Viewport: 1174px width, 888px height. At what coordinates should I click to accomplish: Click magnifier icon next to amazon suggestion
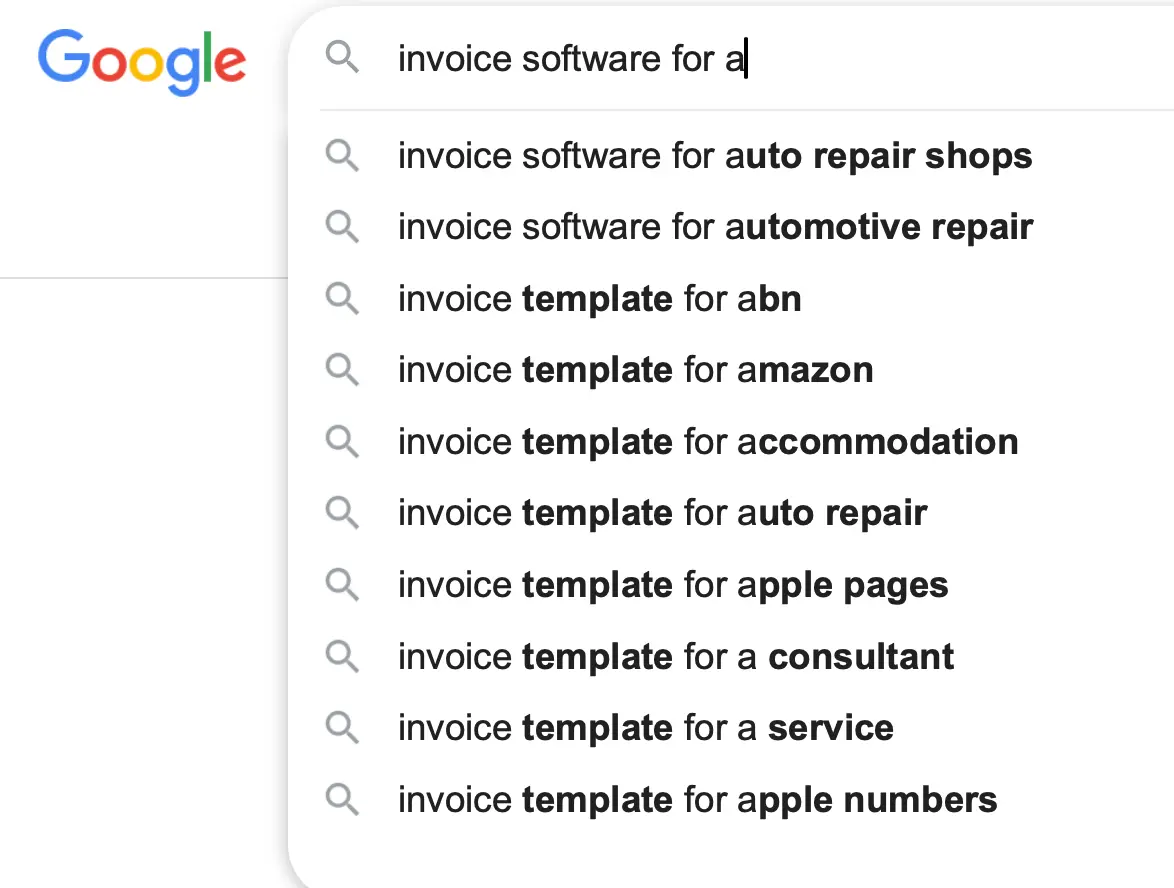[342, 370]
